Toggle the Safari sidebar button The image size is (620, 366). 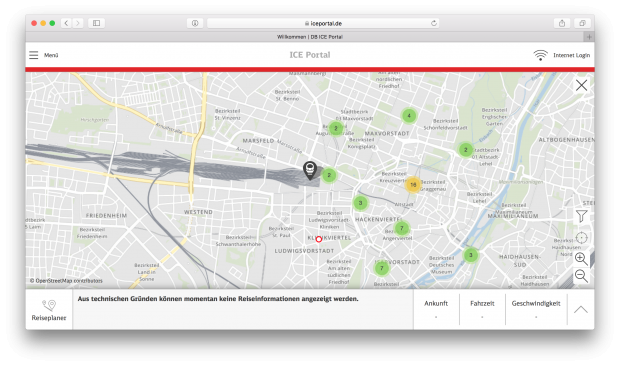[x=96, y=23]
